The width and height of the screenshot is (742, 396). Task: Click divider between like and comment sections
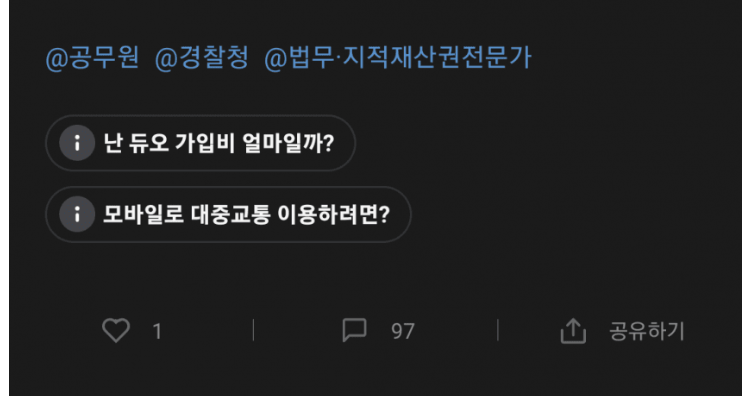click(x=253, y=330)
